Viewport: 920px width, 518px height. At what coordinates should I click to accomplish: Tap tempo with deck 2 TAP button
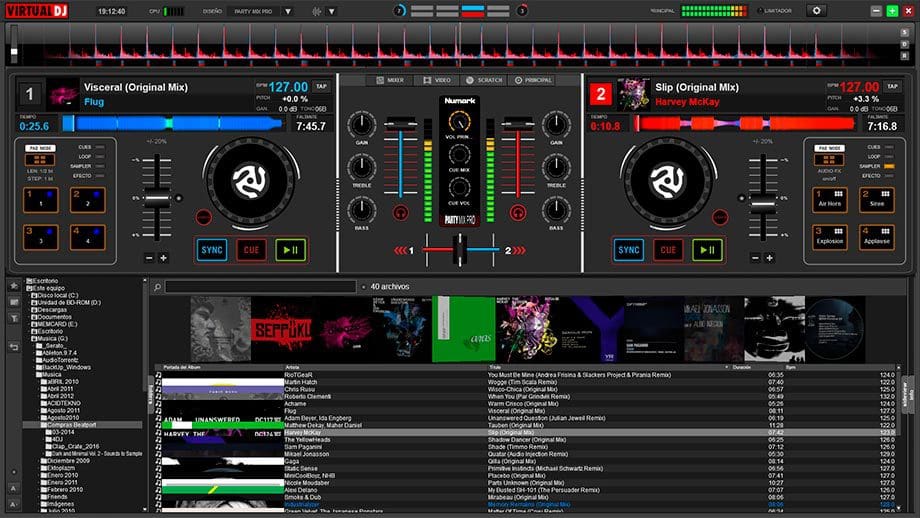tap(892, 86)
